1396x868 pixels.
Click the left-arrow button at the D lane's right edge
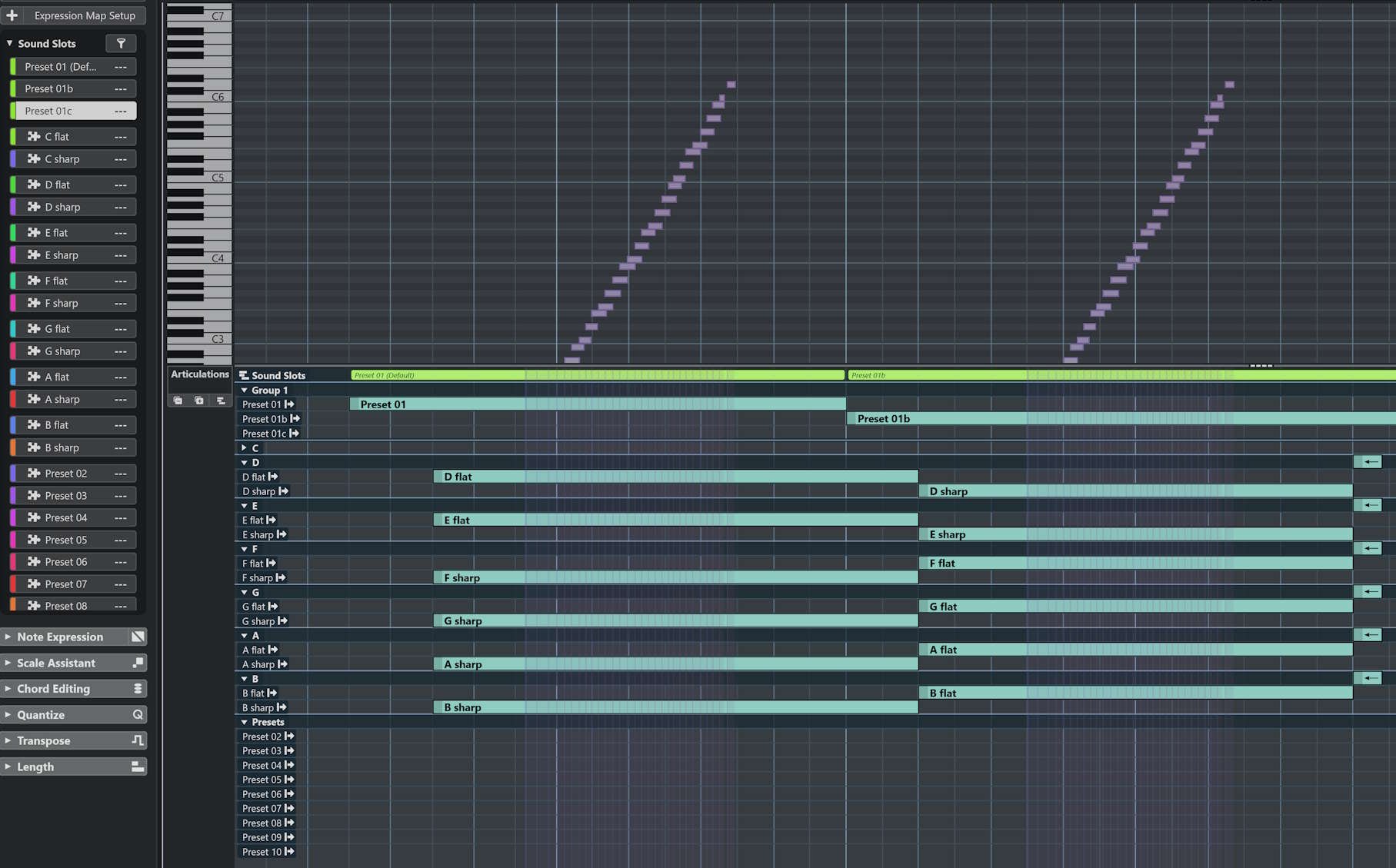[x=1369, y=461]
